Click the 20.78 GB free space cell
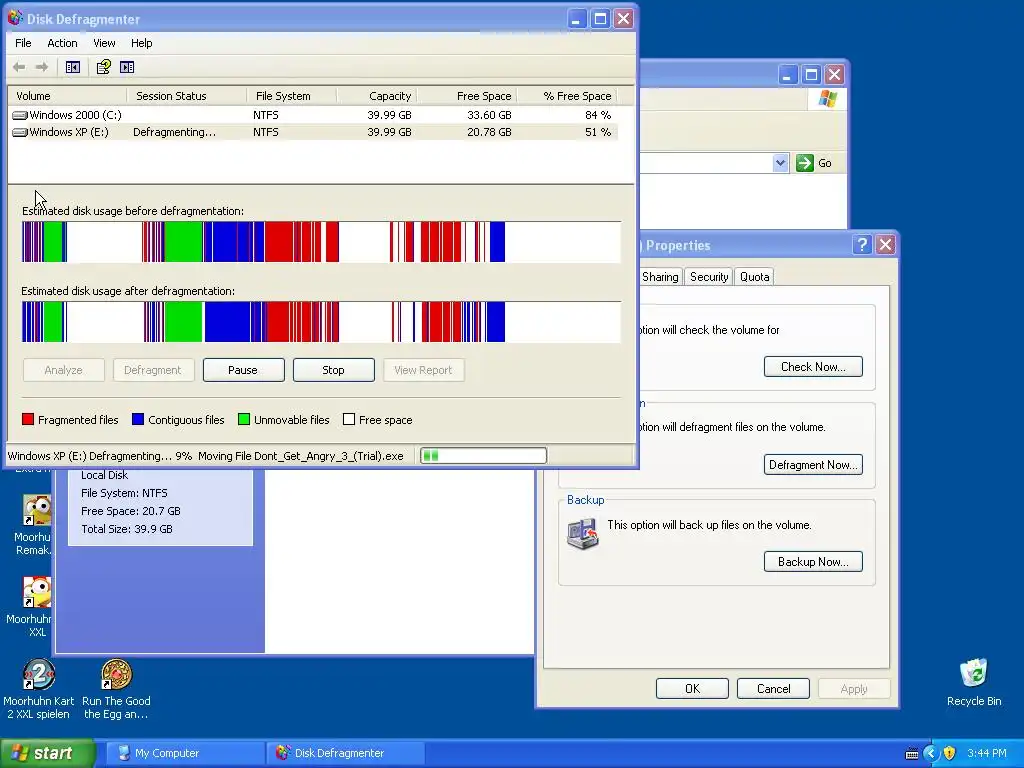 pyautogui.click(x=489, y=132)
